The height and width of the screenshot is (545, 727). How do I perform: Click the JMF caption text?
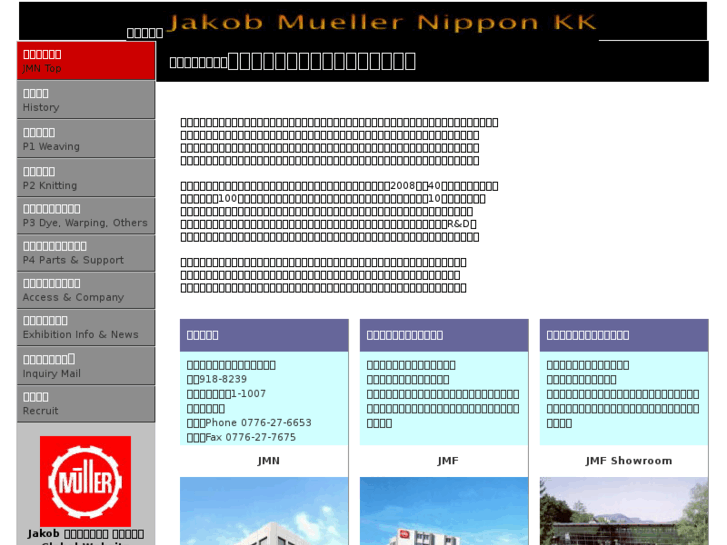coord(447,461)
